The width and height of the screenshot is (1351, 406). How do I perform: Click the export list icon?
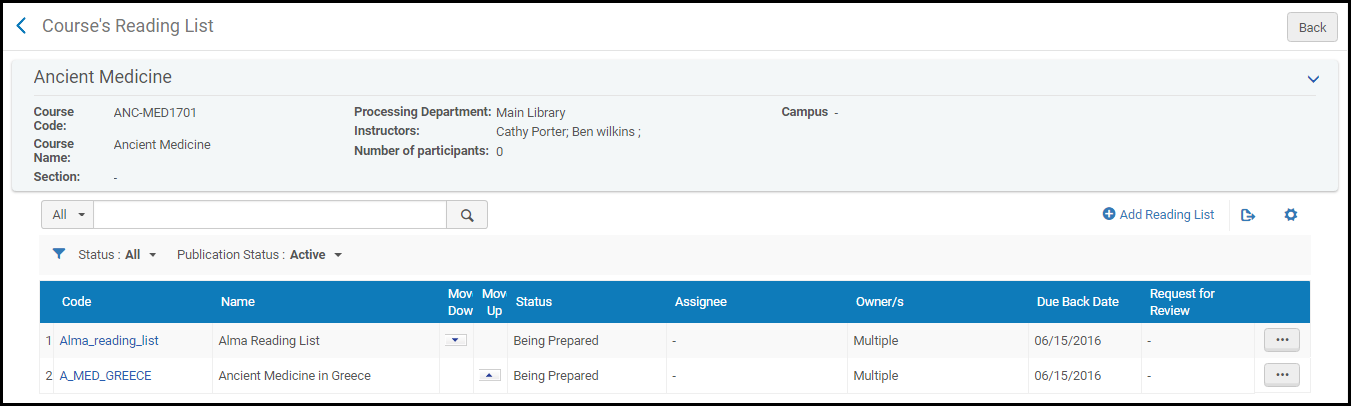coord(1247,215)
